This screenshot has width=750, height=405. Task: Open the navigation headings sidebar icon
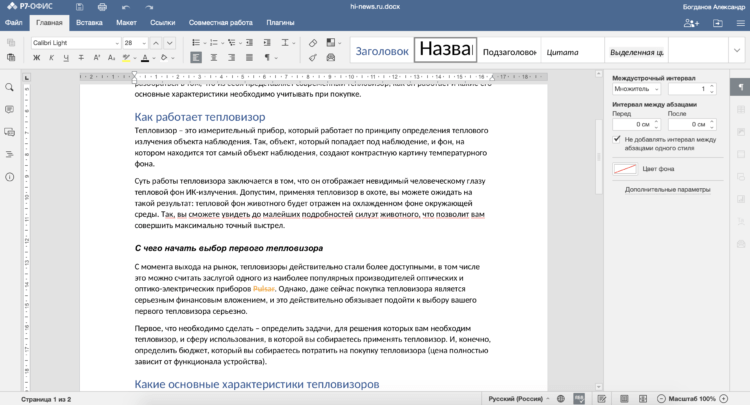(x=10, y=154)
